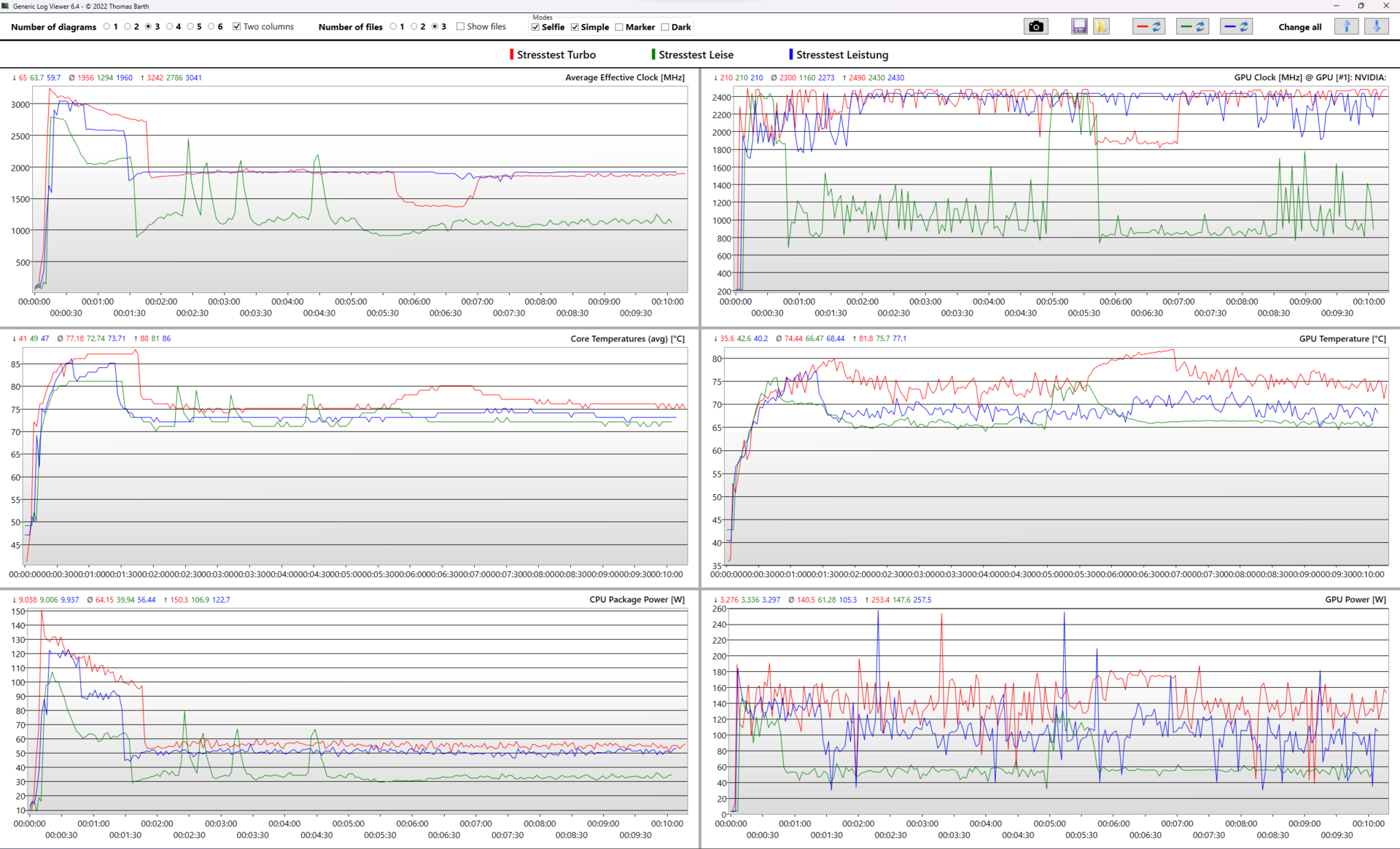Select 4 diagrams radio button
This screenshot has height=849, width=1400.
coord(170,27)
